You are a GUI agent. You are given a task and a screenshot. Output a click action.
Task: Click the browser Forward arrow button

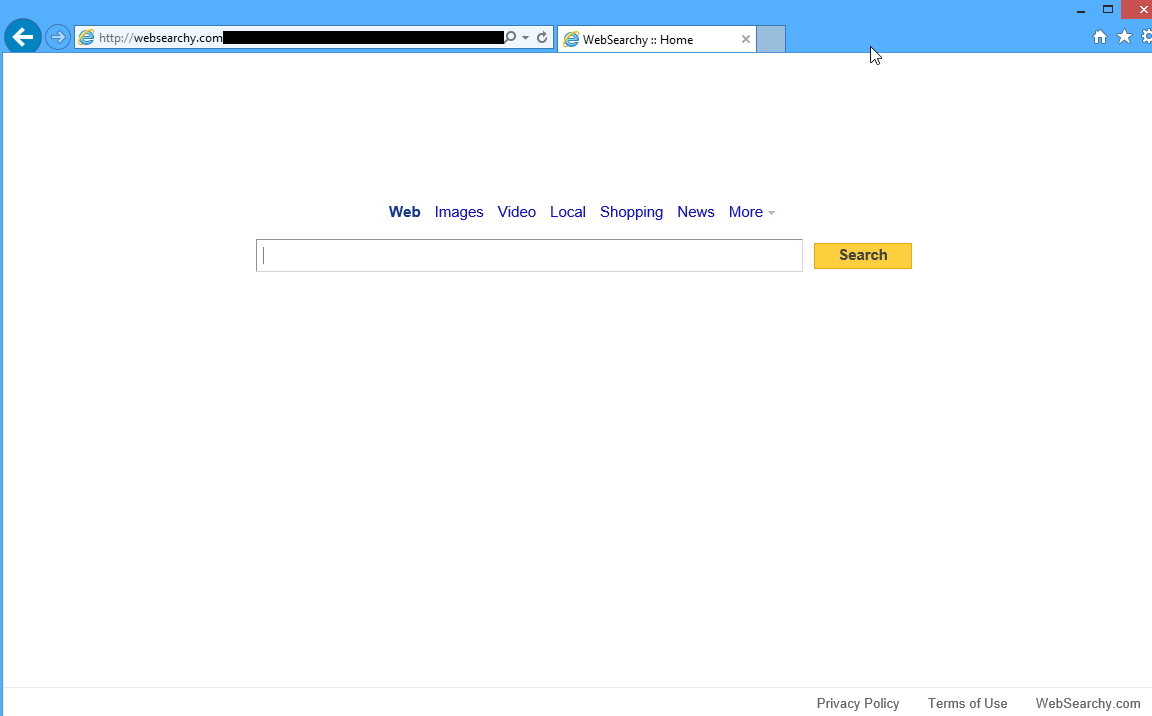(x=57, y=37)
